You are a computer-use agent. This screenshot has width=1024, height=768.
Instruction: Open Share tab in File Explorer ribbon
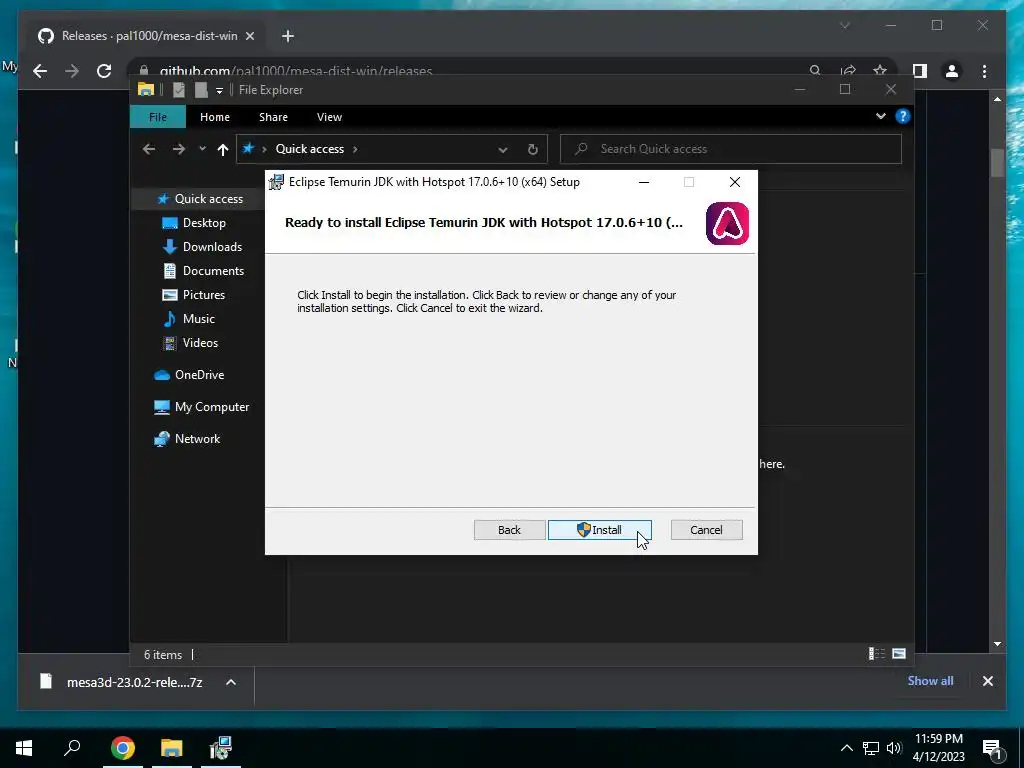273,117
